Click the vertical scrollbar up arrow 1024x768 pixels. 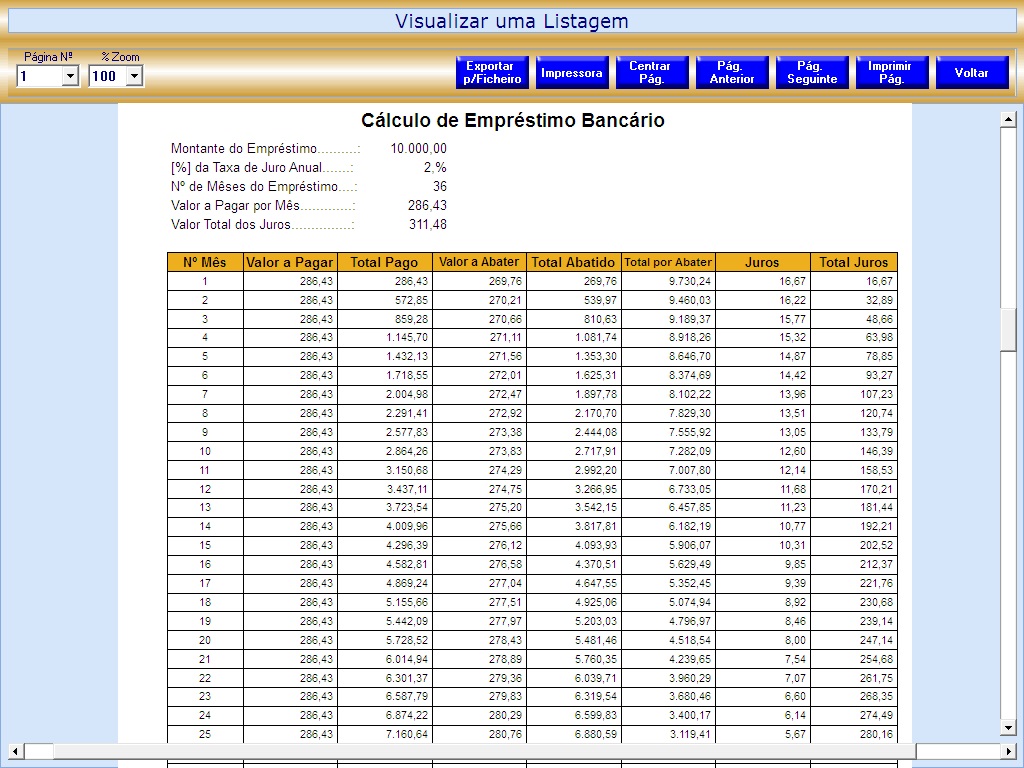point(1008,120)
